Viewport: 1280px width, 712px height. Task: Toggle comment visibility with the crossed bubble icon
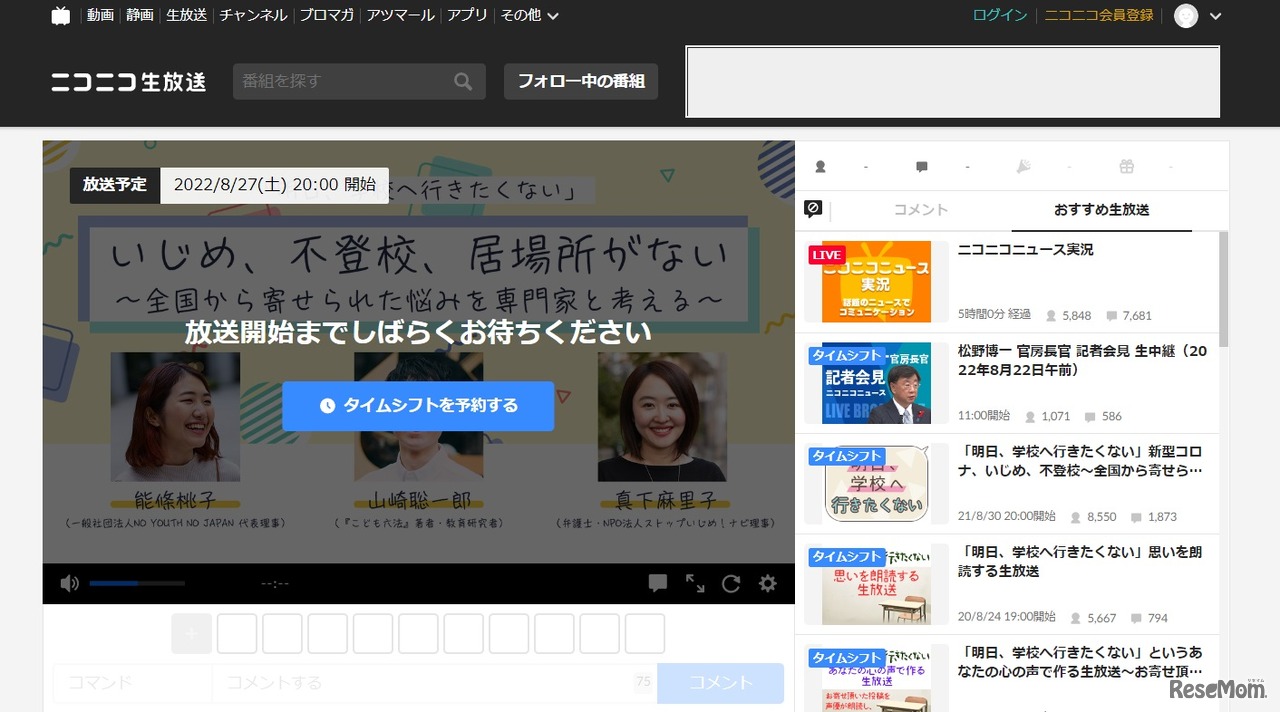pyautogui.click(x=813, y=209)
